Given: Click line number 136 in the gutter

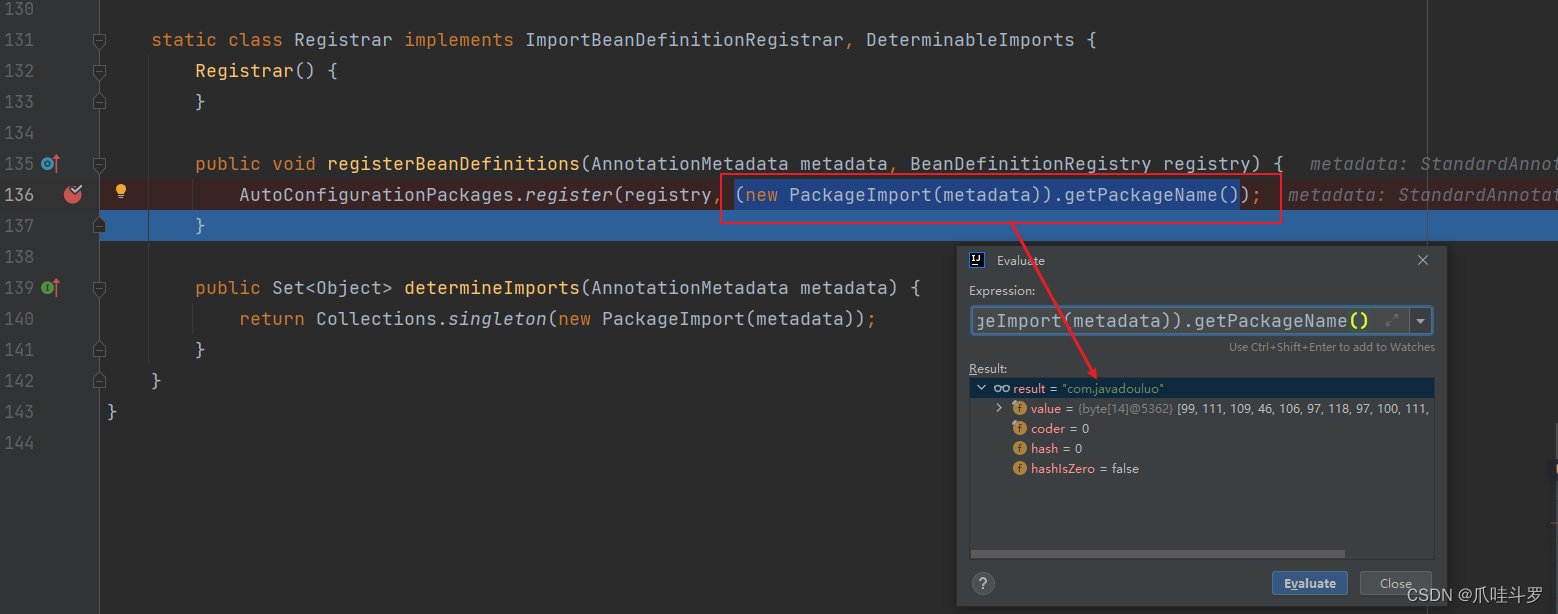Looking at the screenshot, I should (19, 194).
